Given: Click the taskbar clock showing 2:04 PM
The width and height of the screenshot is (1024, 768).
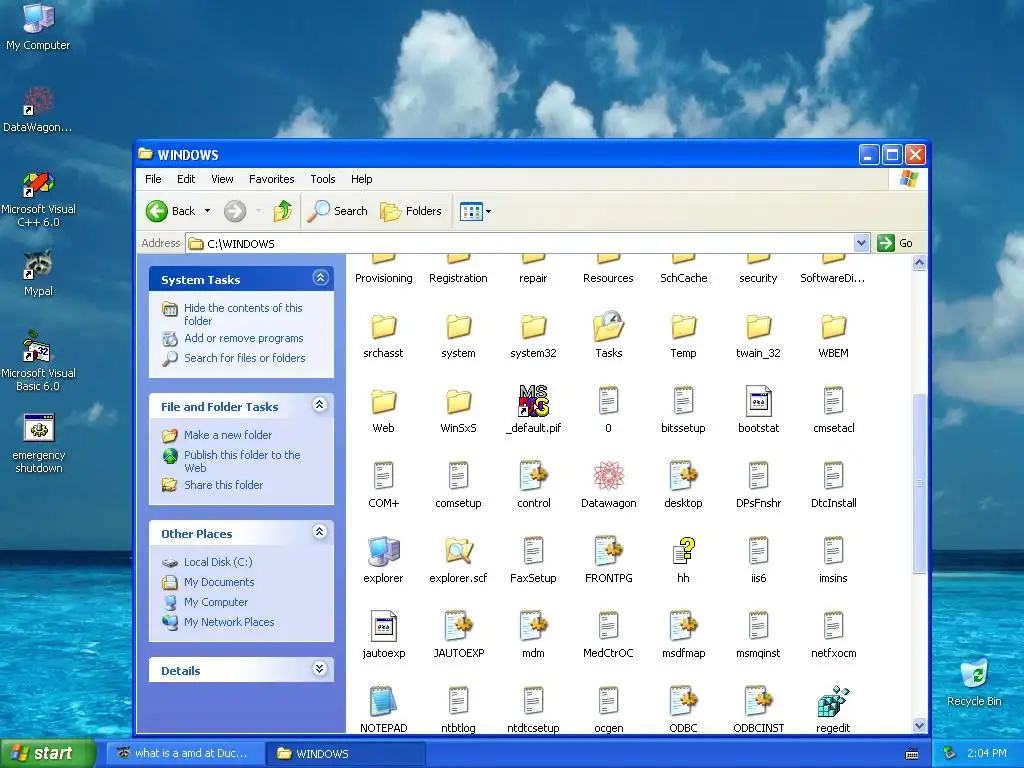Looking at the screenshot, I should [x=986, y=753].
